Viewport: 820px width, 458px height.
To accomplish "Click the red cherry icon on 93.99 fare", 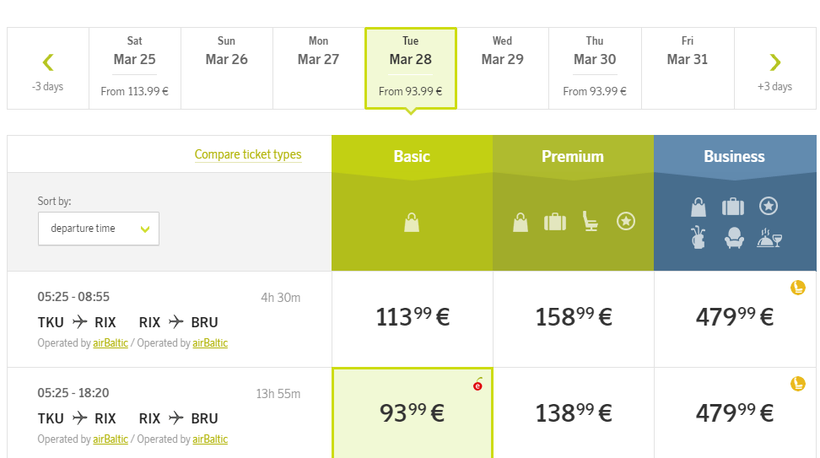I will click(x=478, y=385).
